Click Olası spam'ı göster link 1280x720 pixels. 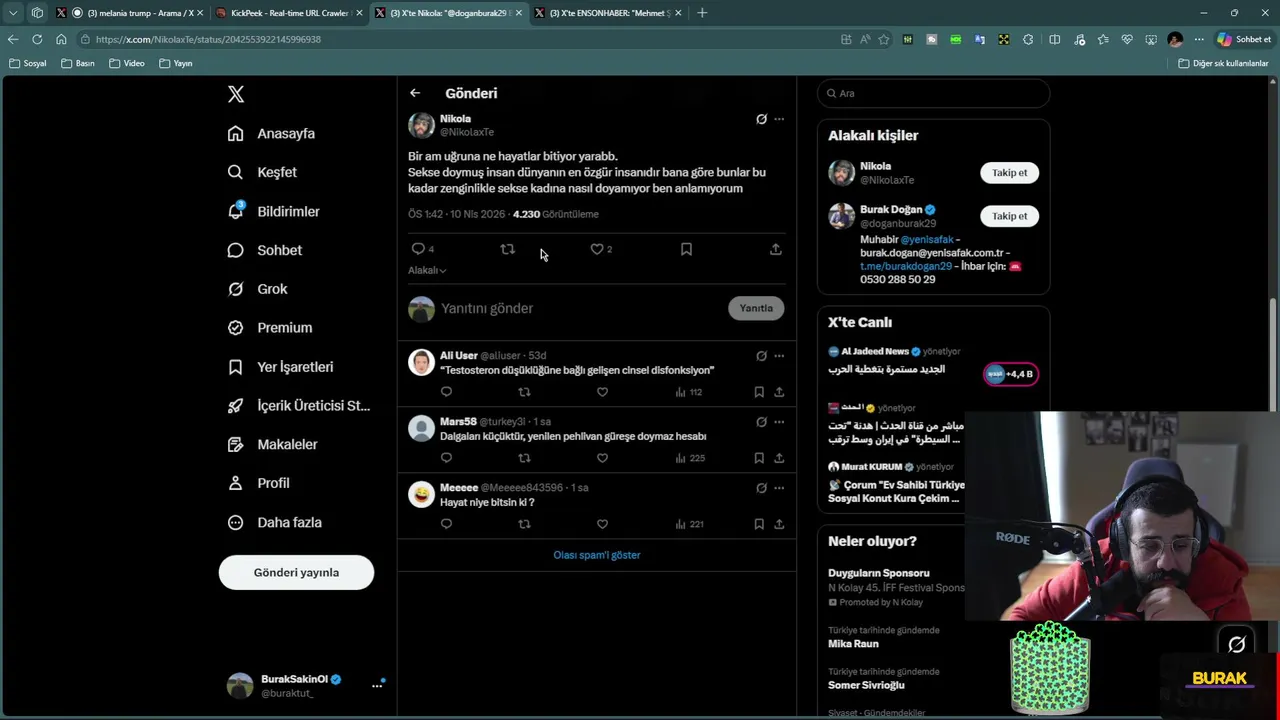597,555
